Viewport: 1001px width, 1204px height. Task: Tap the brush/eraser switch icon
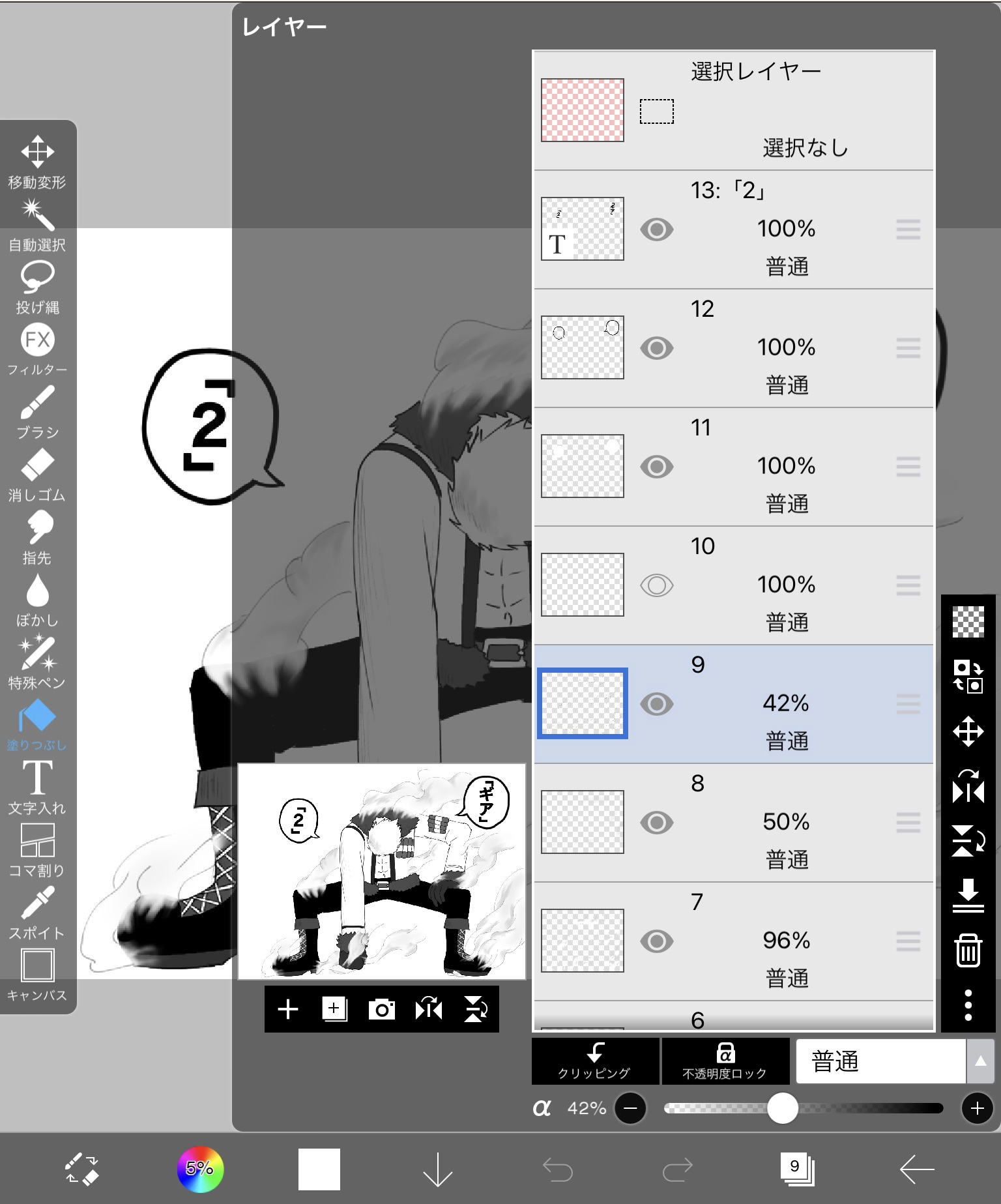(x=81, y=1169)
